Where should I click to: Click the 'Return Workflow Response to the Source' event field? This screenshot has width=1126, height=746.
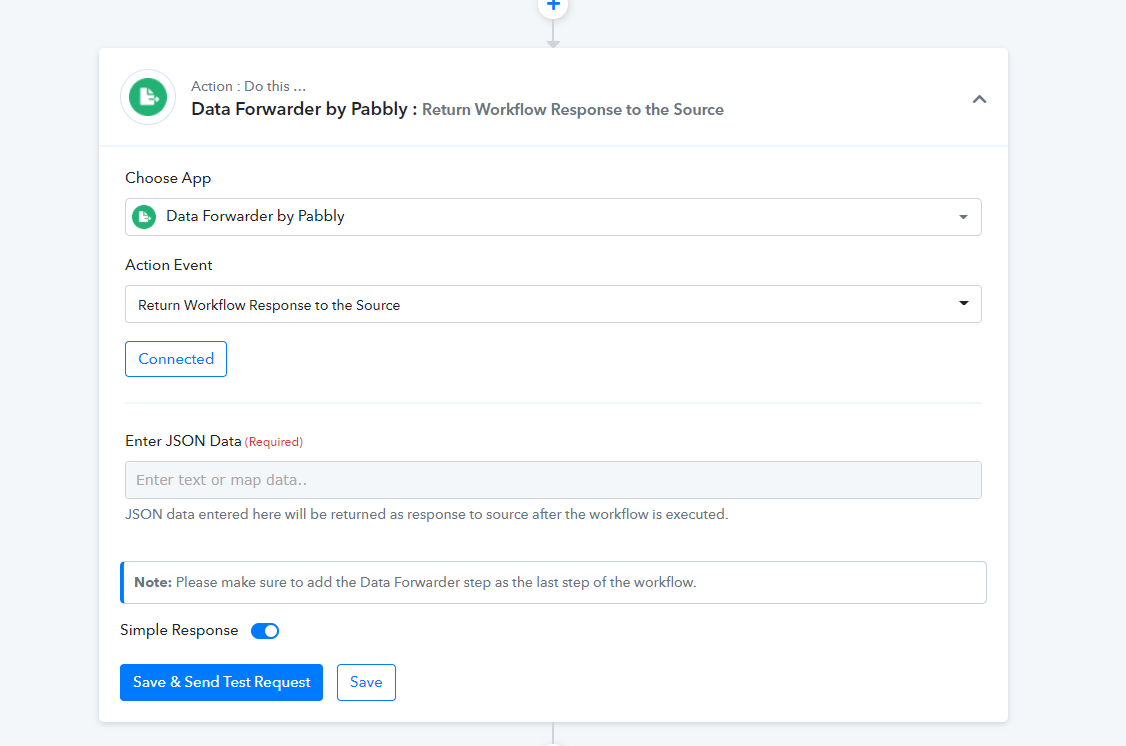540,304
